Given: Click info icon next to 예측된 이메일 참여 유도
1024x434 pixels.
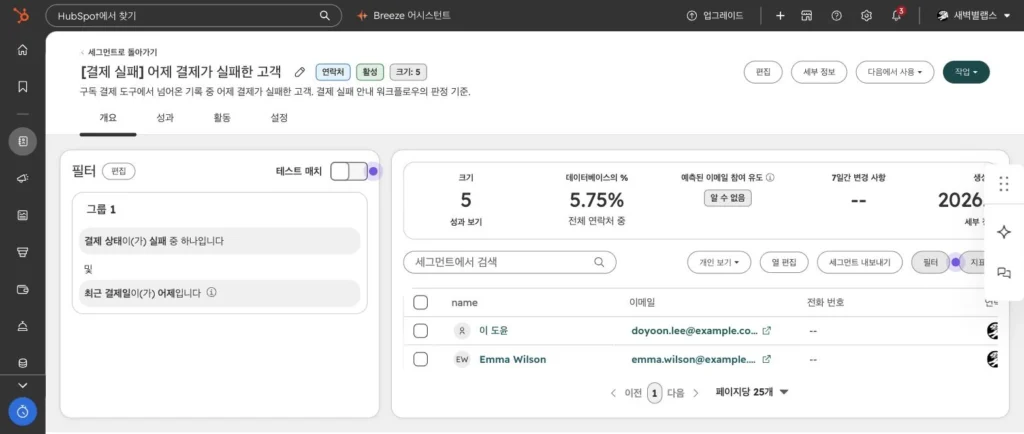Looking at the screenshot, I should pyautogui.click(x=771, y=178).
